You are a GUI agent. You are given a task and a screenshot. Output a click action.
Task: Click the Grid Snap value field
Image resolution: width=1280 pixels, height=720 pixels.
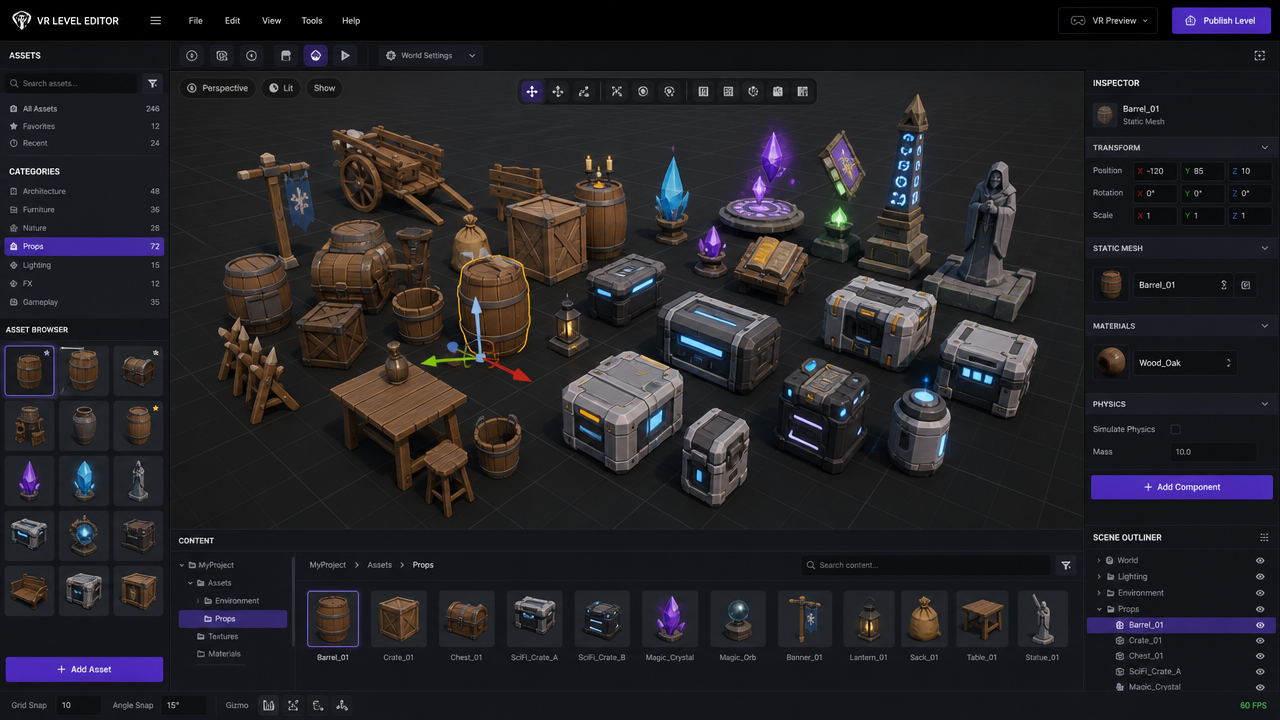pyautogui.click(x=78, y=705)
